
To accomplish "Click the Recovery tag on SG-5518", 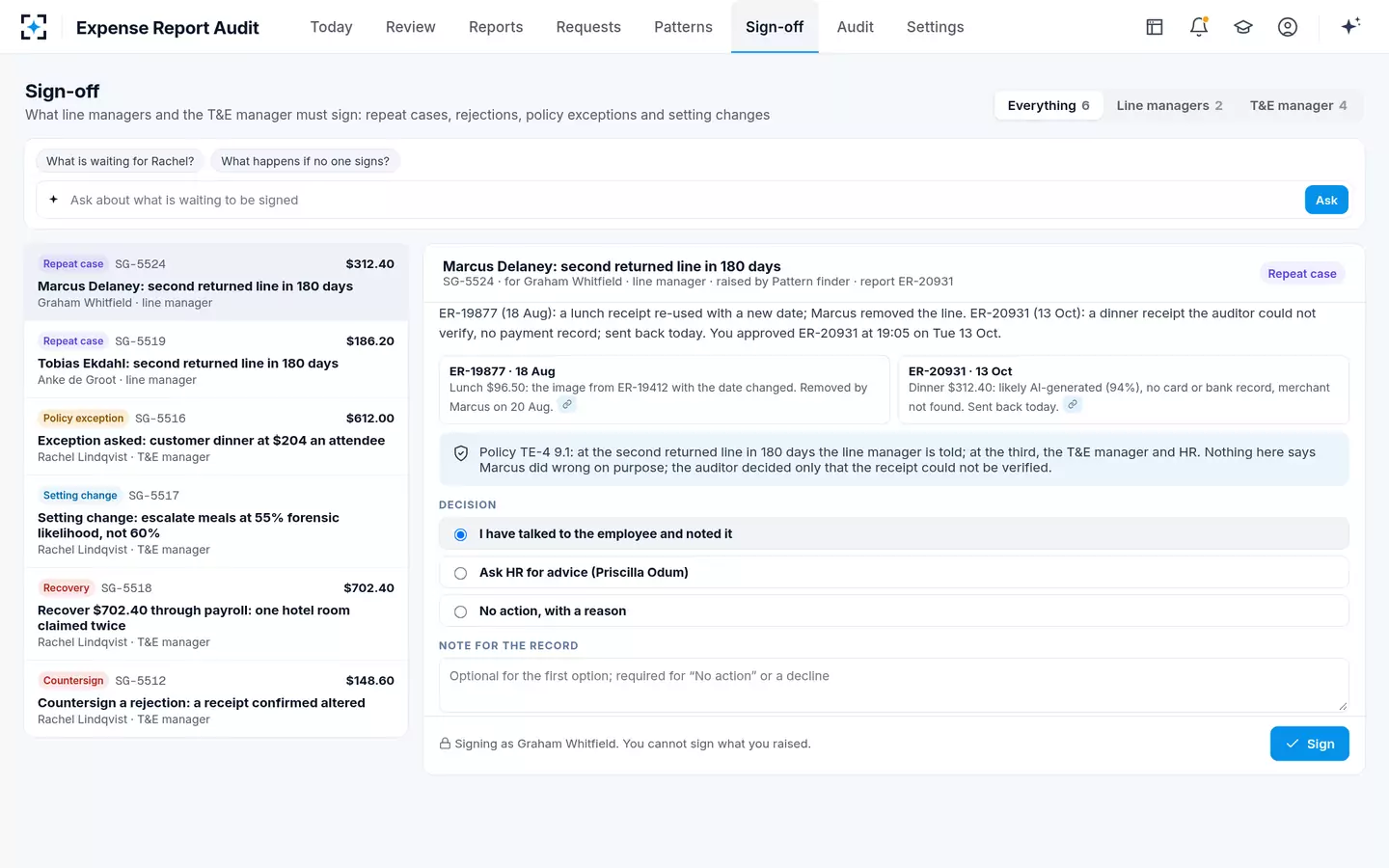I will [66, 588].
